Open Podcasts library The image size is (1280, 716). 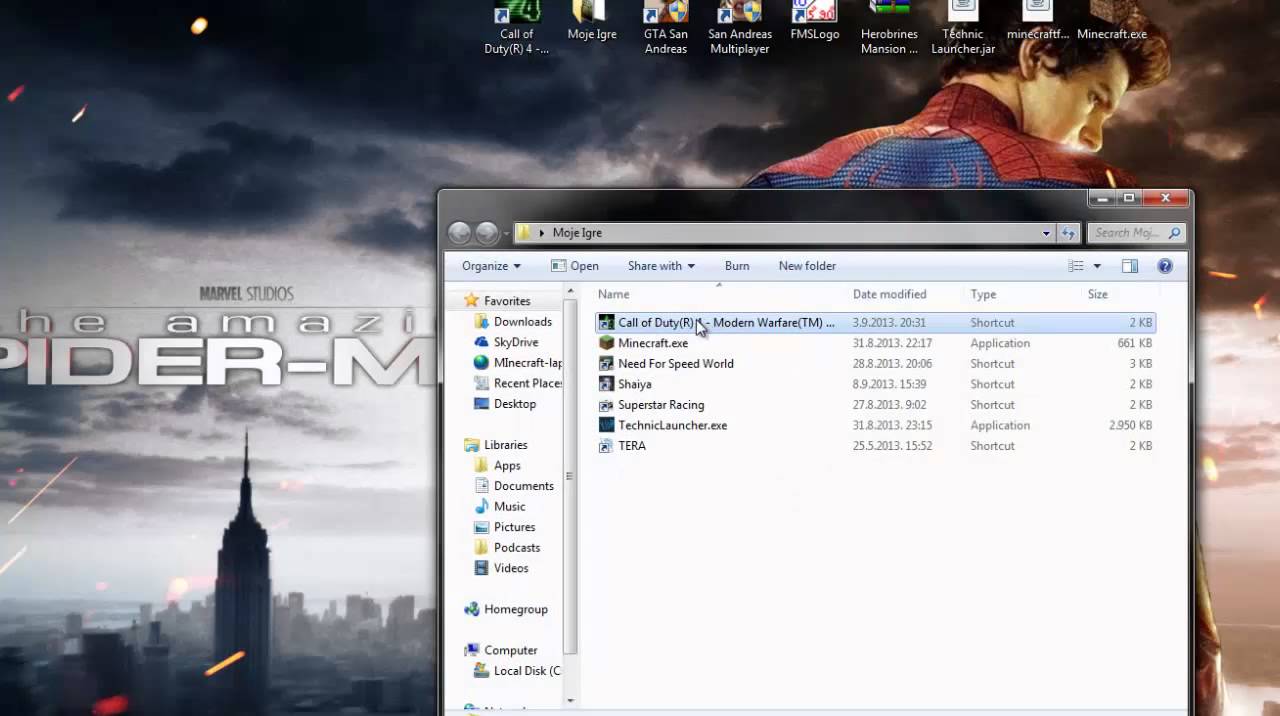[x=506, y=548]
